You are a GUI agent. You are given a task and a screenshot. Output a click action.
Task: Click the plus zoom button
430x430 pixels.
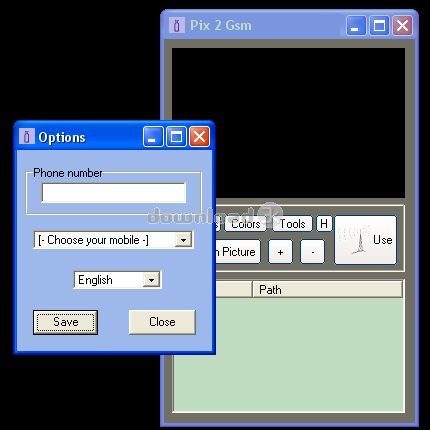(280, 252)
